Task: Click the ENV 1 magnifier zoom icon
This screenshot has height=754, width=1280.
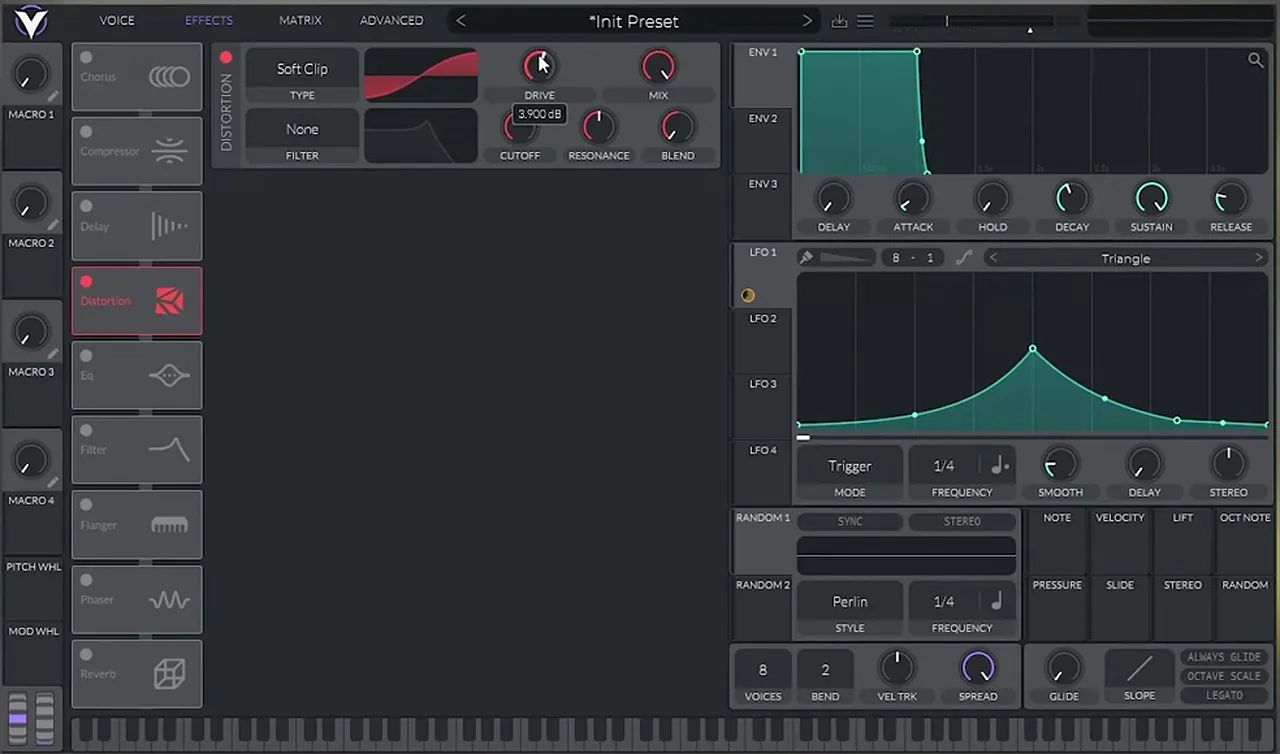Action: tap(1255, 60)
